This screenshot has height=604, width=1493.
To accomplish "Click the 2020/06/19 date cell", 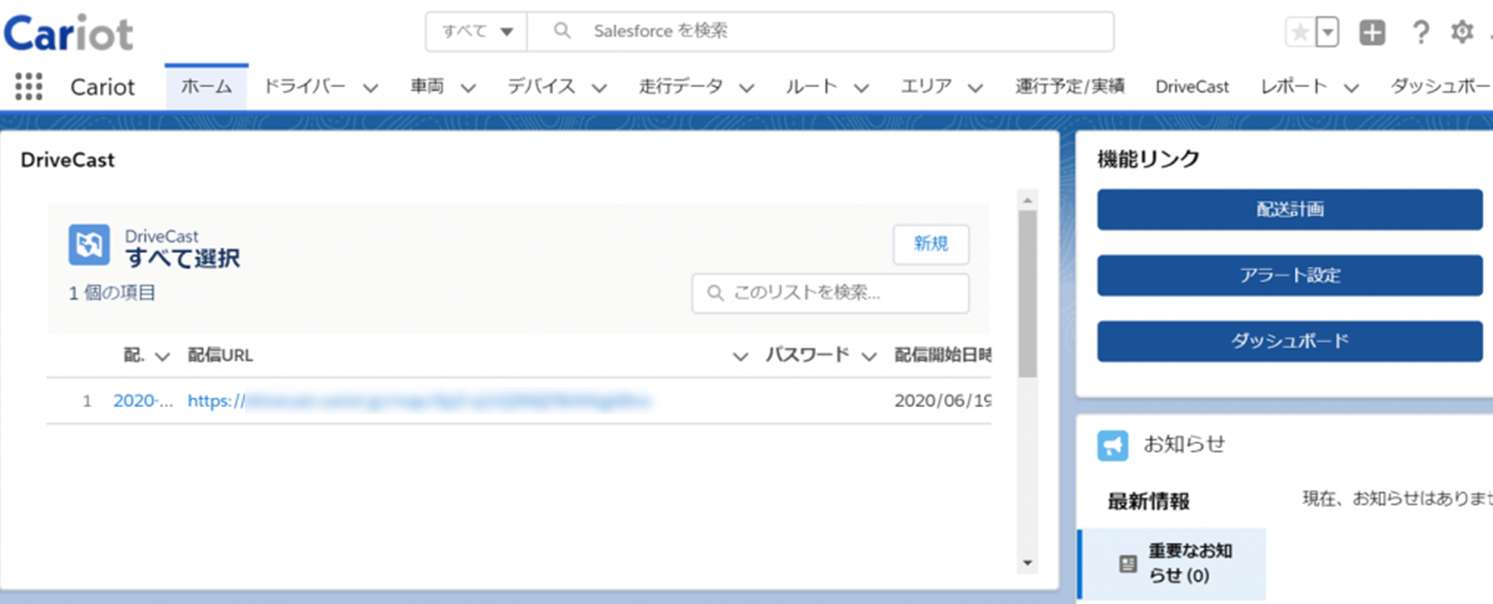I will point(943,401).
